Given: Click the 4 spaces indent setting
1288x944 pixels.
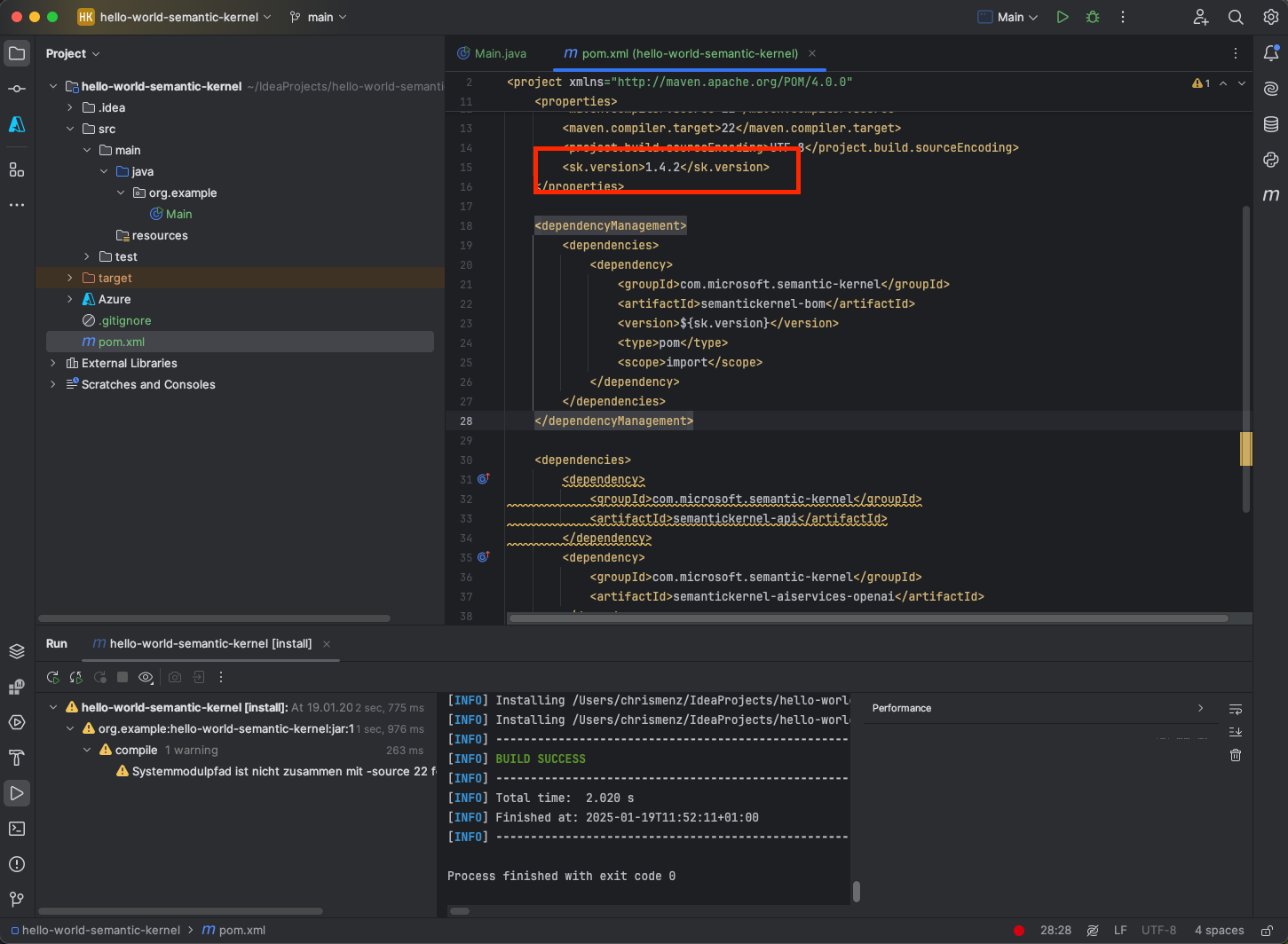Looking at the screenshot, I should point(1219,930).
